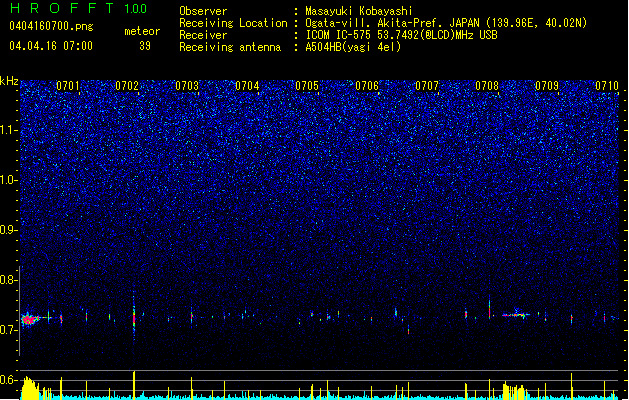Click the 0.6 kHz axis label
The height and width of the screenshot is (400, 629).
[x=9, y=380]
